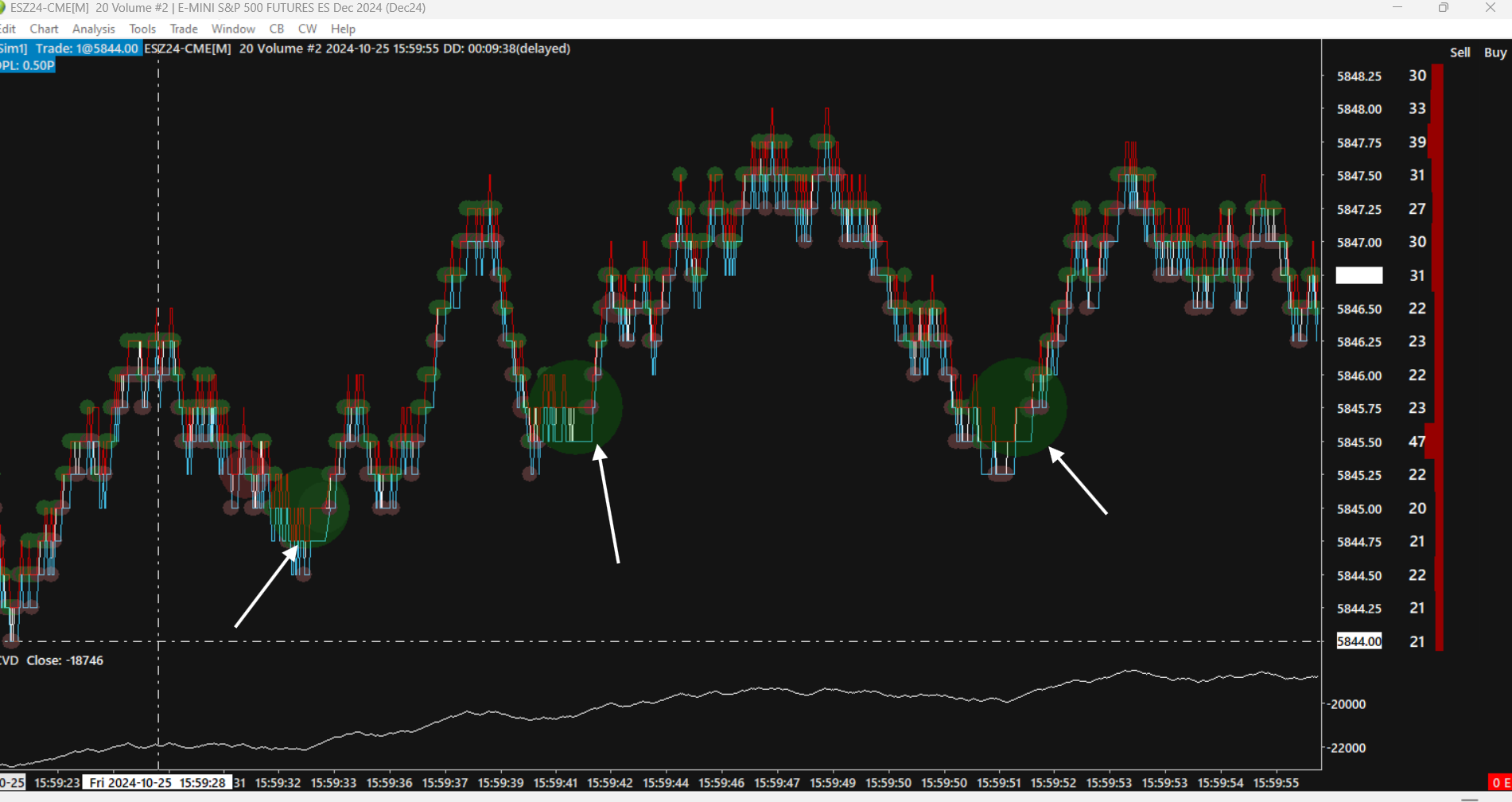Image resolution: width=1512 pixels, height=802 pixels.
Task: Open the Edit menu
Action: [x=8, y=29]
